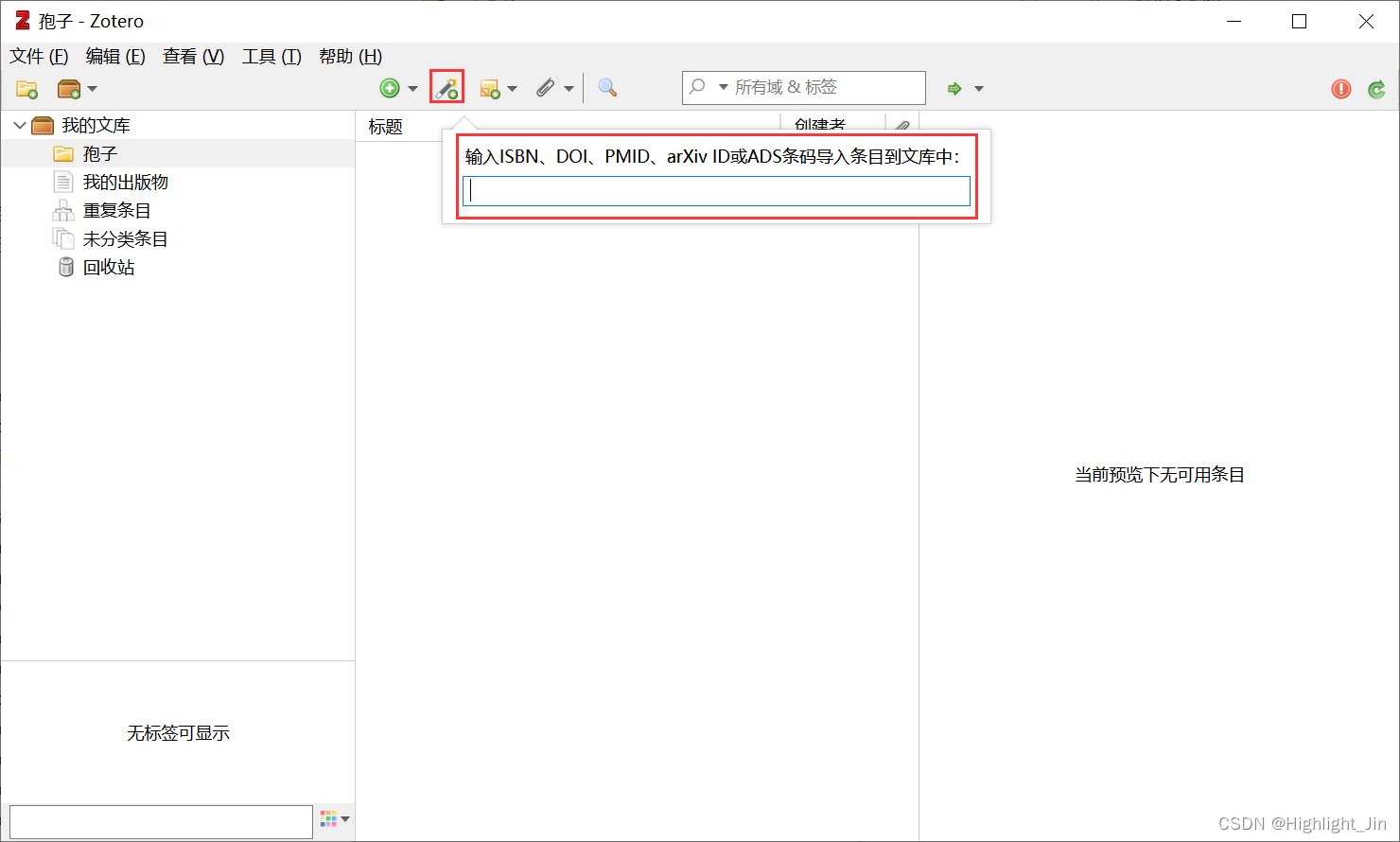Viewport: 1400px width, 842px height.
Task: Click the Add Attachment paperclip icon
Action: click(x=546, y=88)
